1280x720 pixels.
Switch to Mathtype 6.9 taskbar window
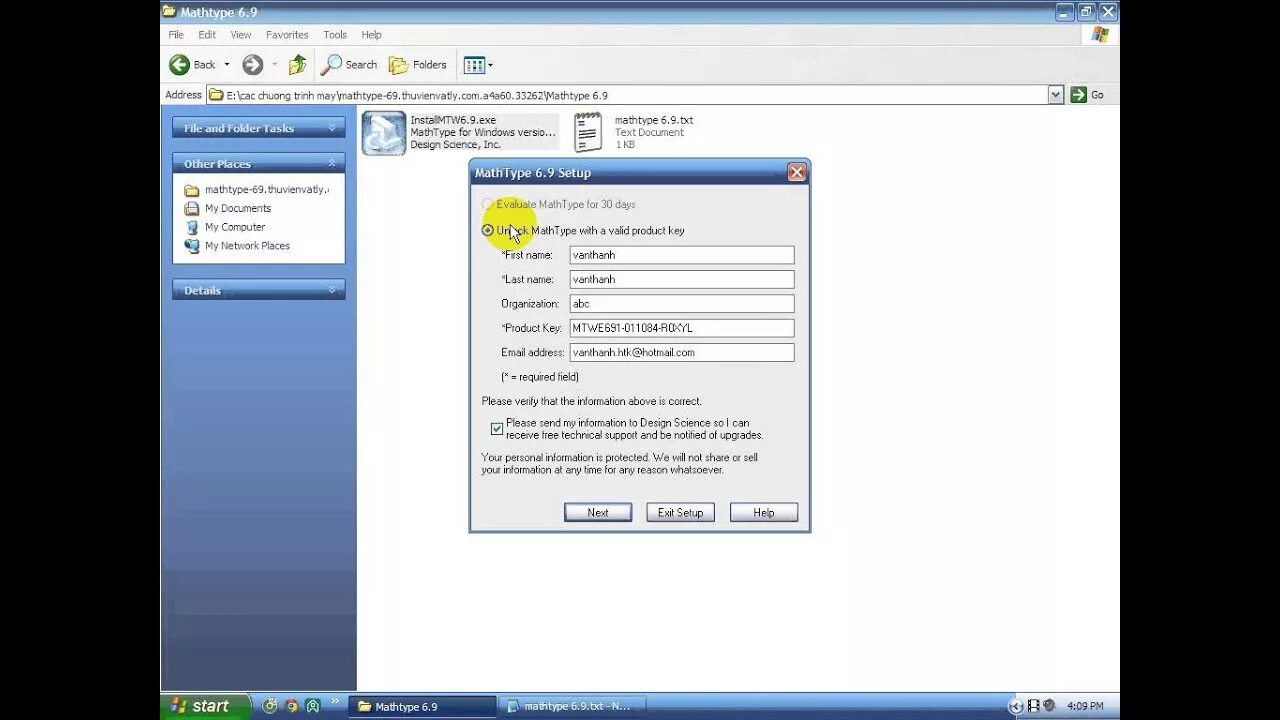[x=423, y=706]
